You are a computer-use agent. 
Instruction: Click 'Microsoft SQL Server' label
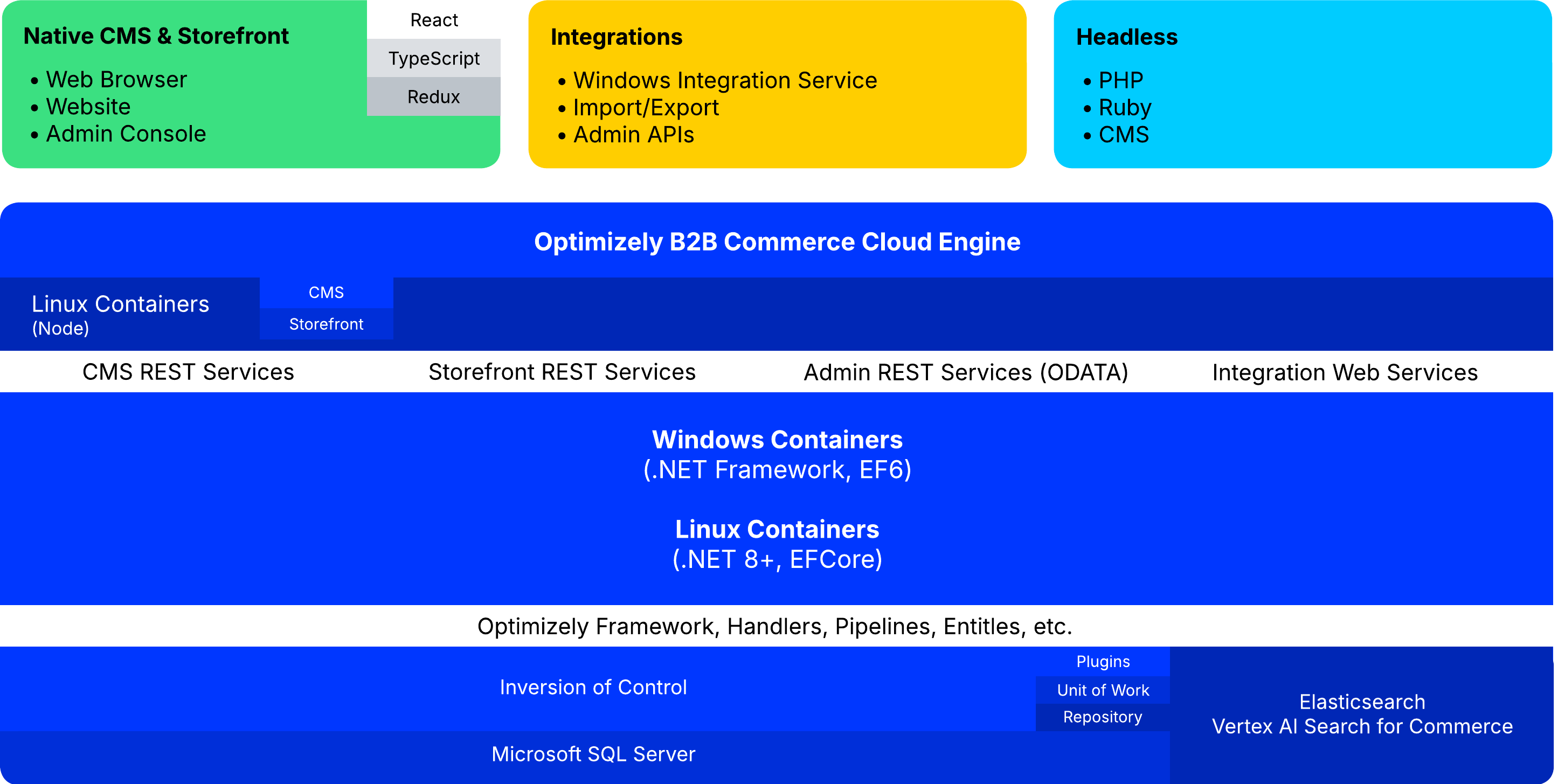(593, 754)
